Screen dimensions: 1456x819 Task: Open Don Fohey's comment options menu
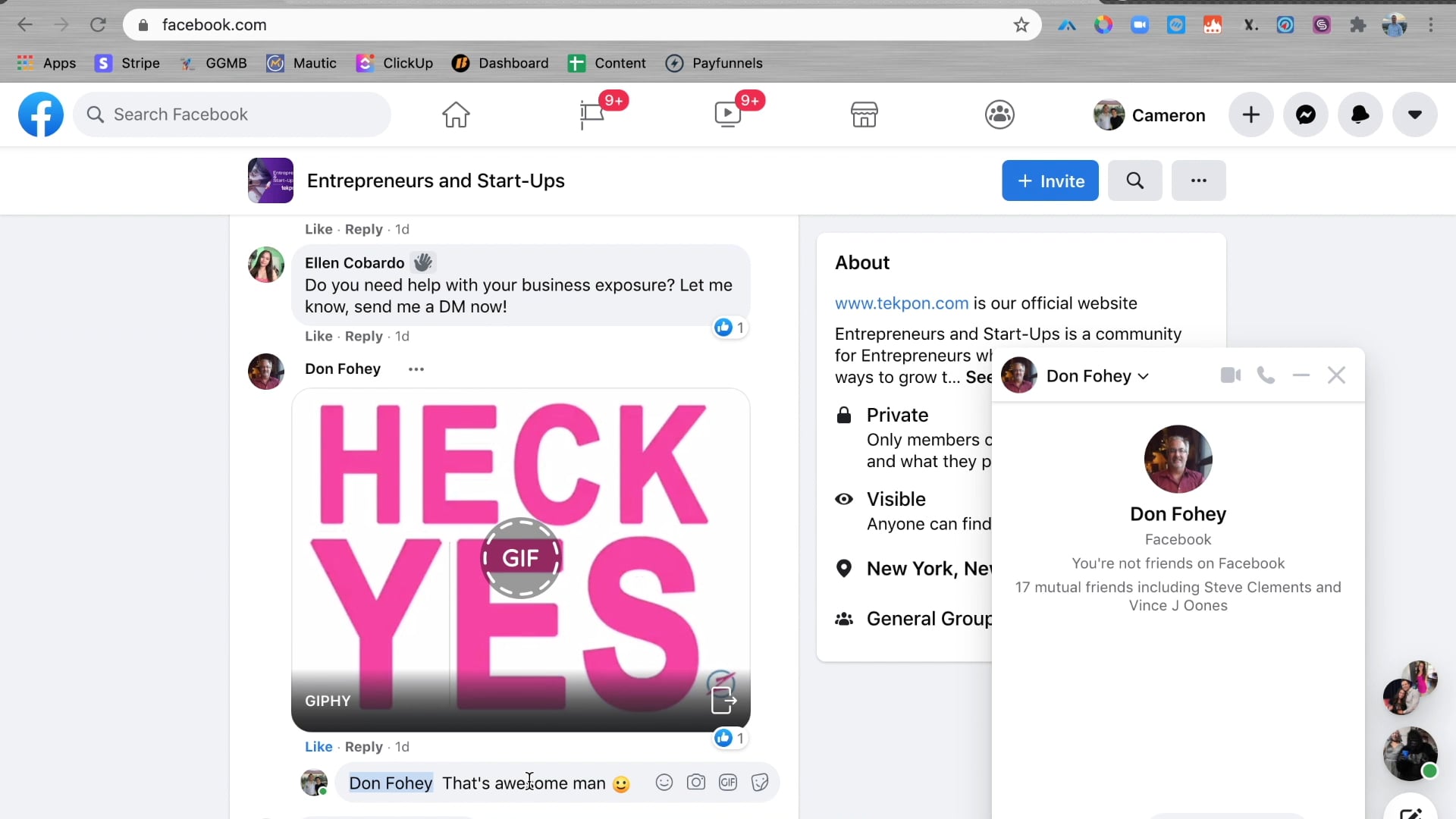pyautogui.click(x=416, y=369)
